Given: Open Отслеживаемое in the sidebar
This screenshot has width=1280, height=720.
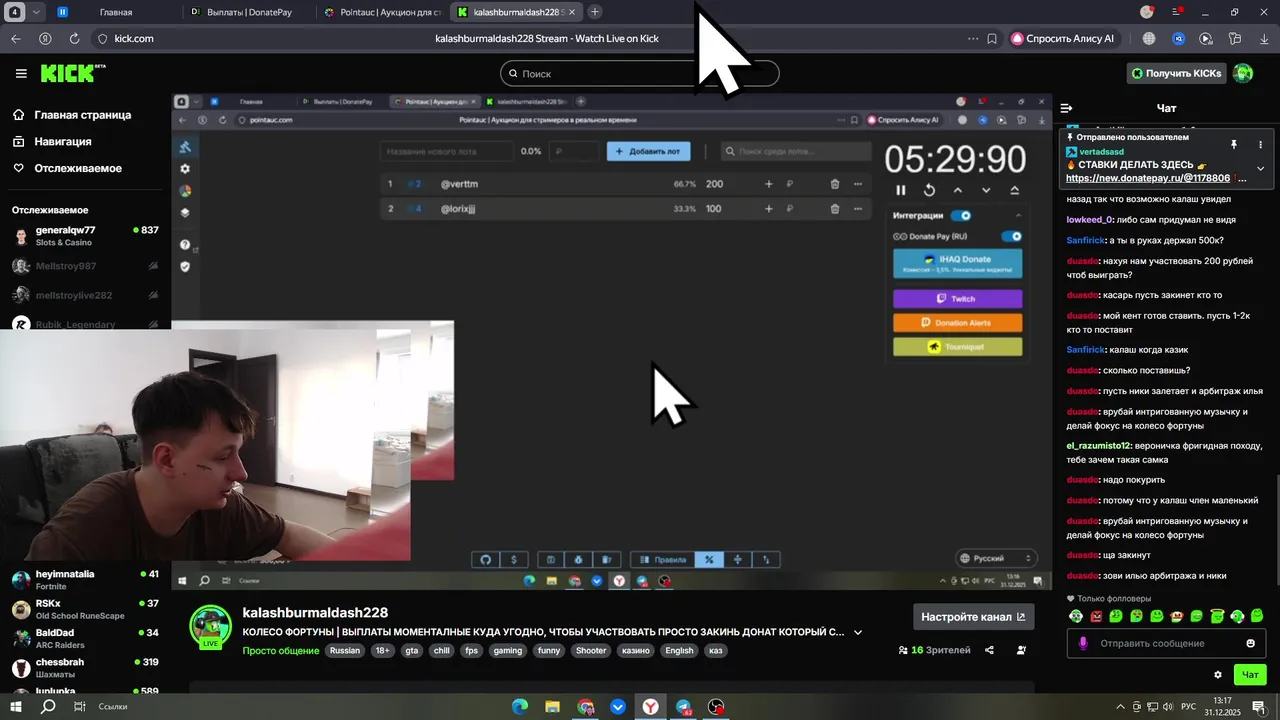Looking at the screenshot, I should click(67, 168).
